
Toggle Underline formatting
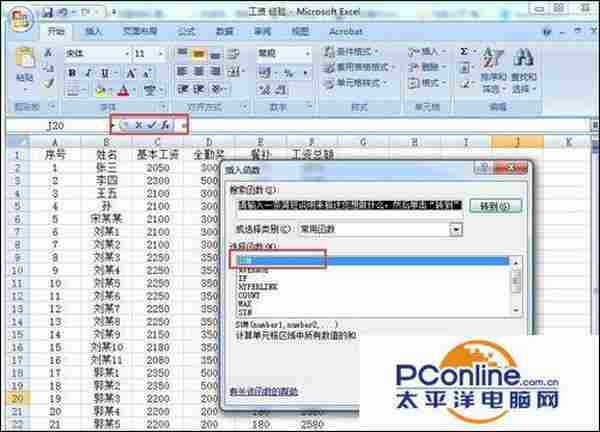coord(104,73)
